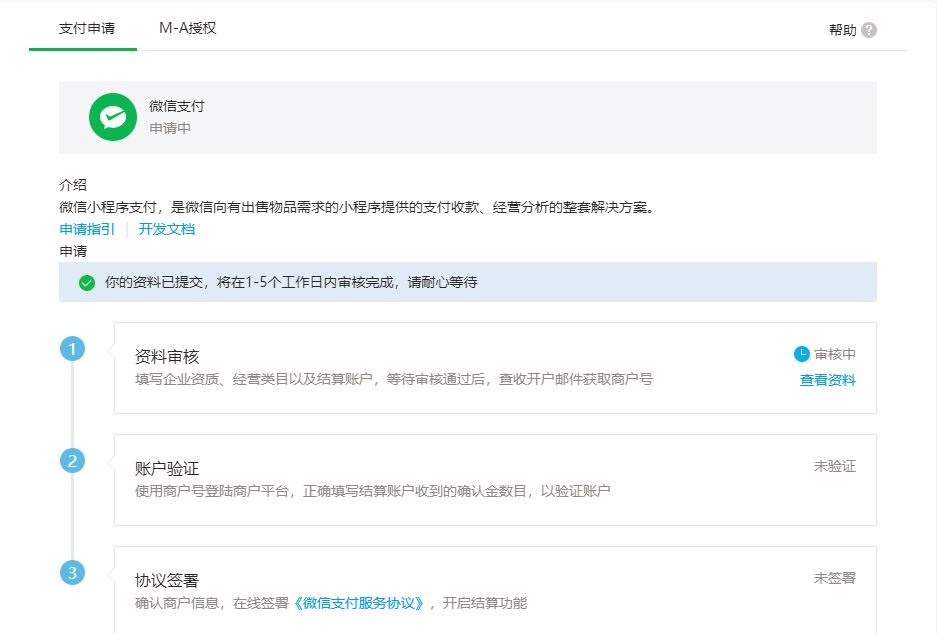
Task: Click the green checkmark success icon
Action: pyautogui.click(x=87, y=283)
